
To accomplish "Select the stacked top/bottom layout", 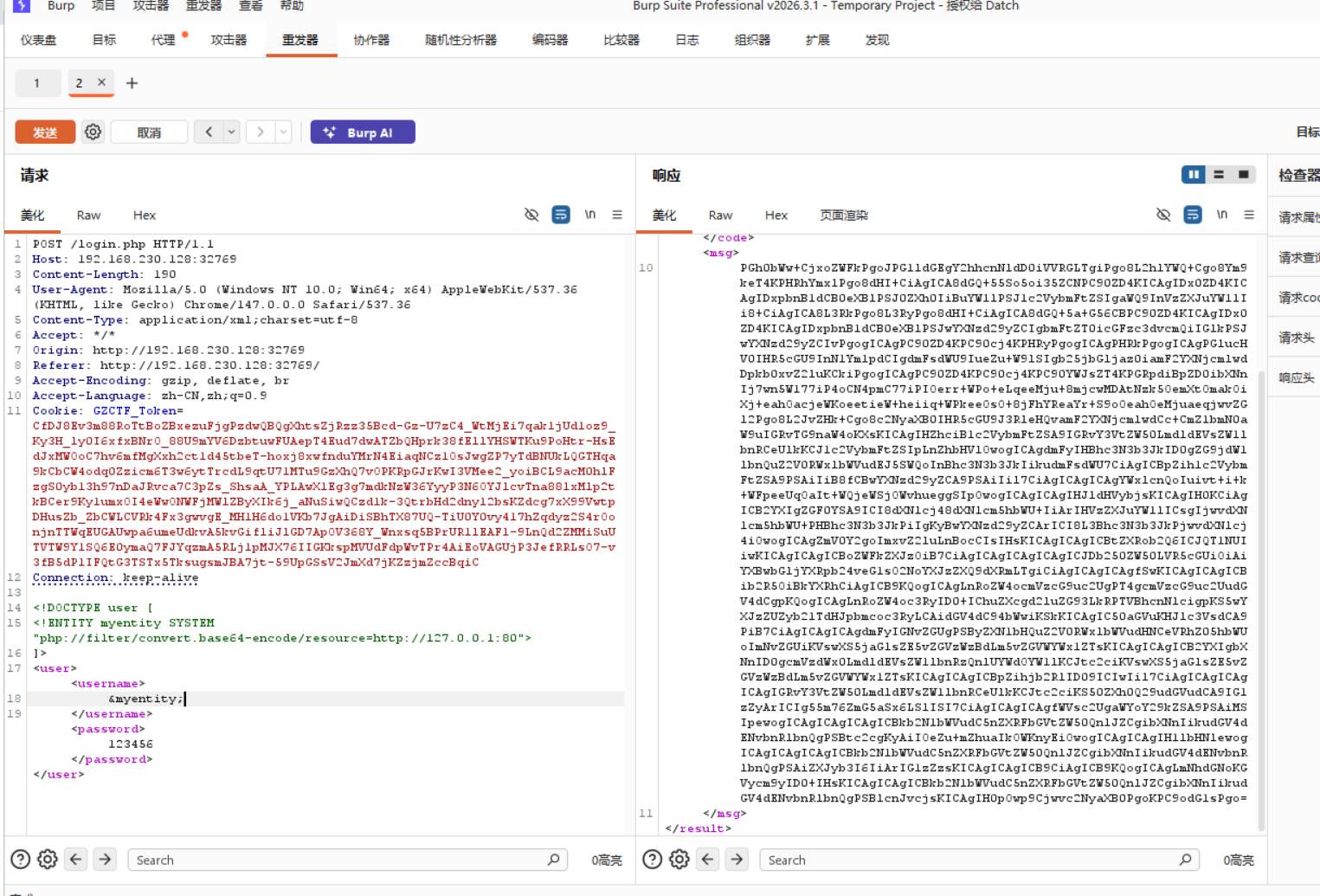I will click(x=1219, y=175).
